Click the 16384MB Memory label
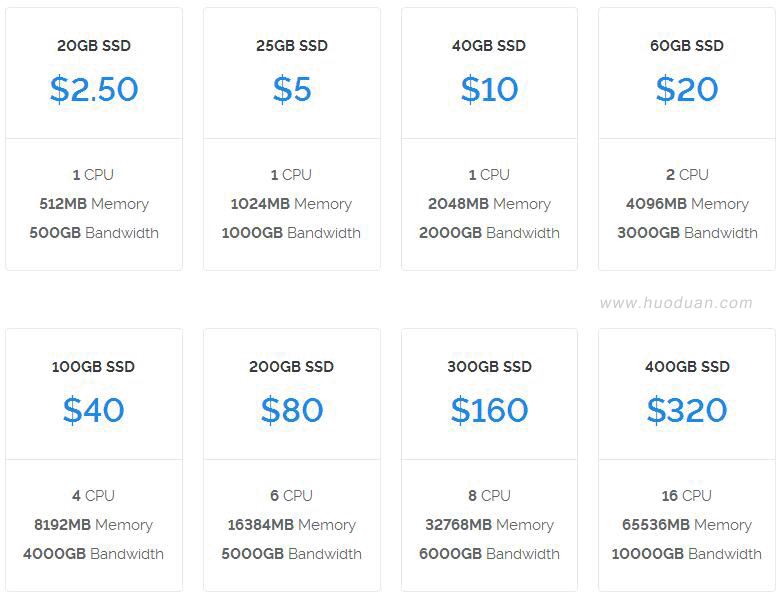The height and width of the screenshot is (597, 781). pyautogui.click(x=291, y=525)
